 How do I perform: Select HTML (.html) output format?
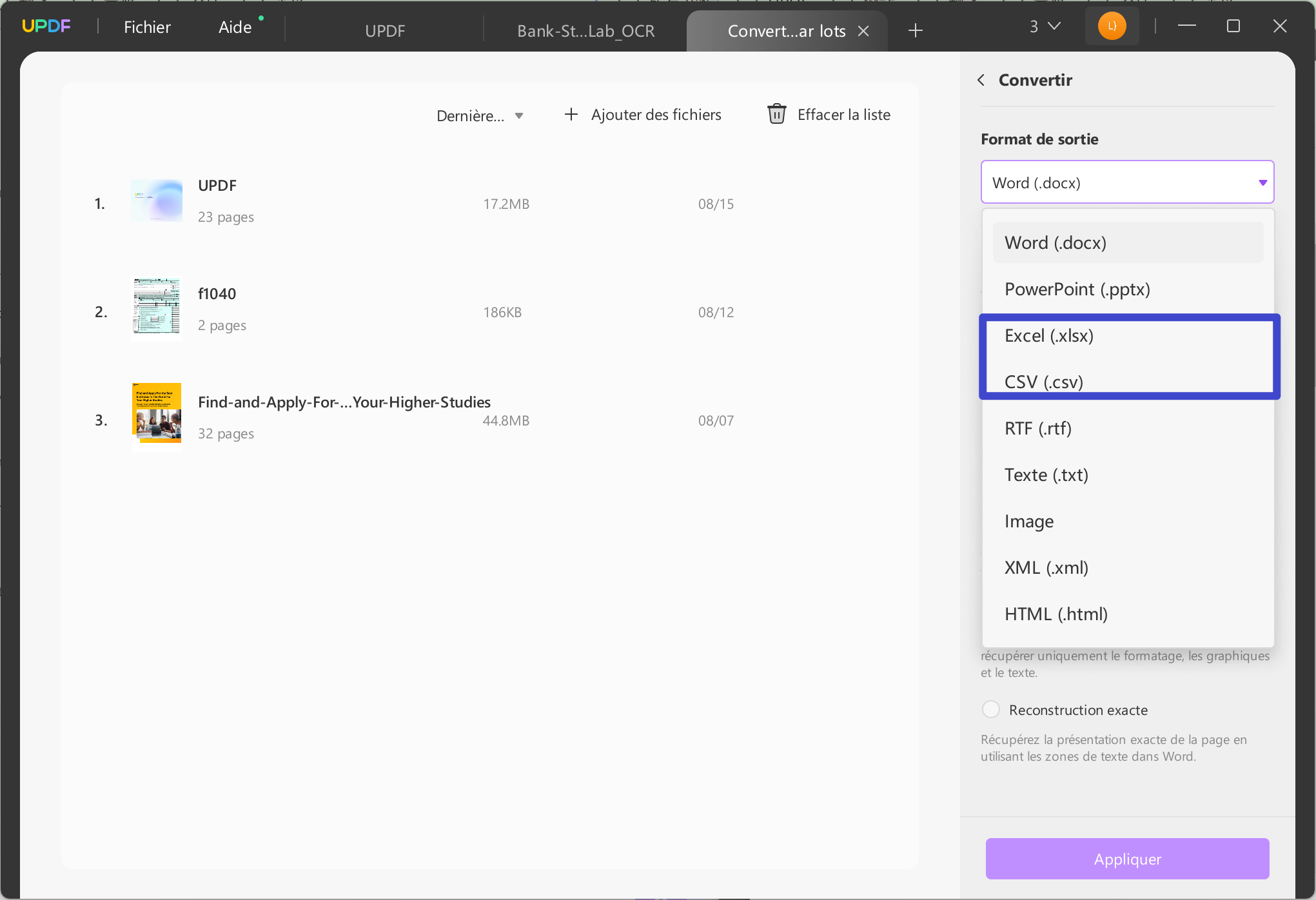pos(1128,614)
